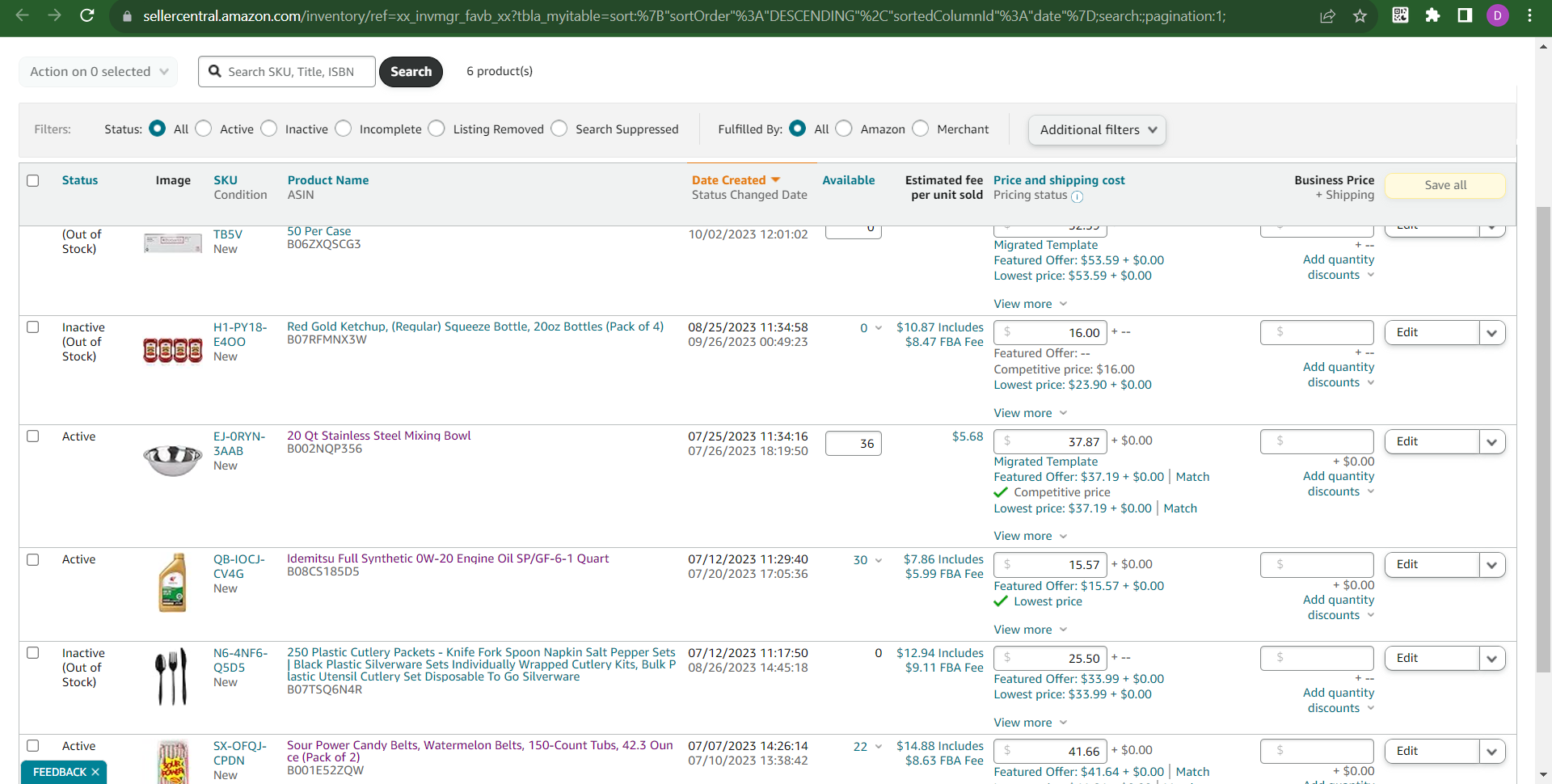Click the Red Gold Ketchup price field
This screenshot has width=1552, height=784.
coord(1051,333)
